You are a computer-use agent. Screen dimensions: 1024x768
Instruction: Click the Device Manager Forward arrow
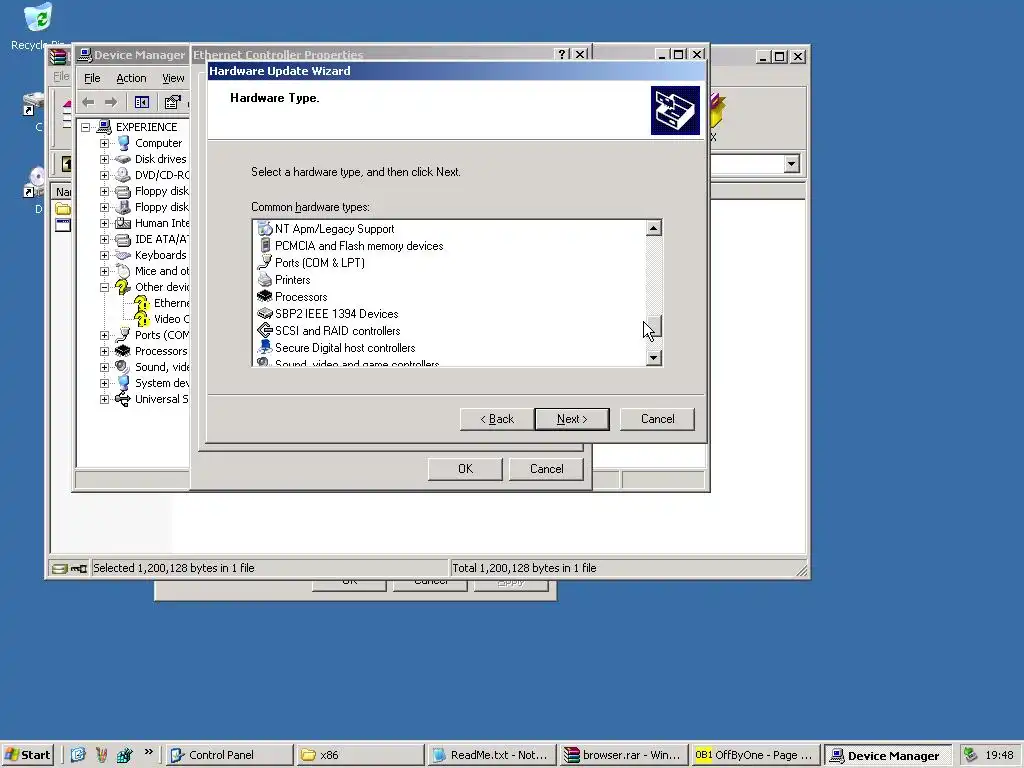coord(111,102)
